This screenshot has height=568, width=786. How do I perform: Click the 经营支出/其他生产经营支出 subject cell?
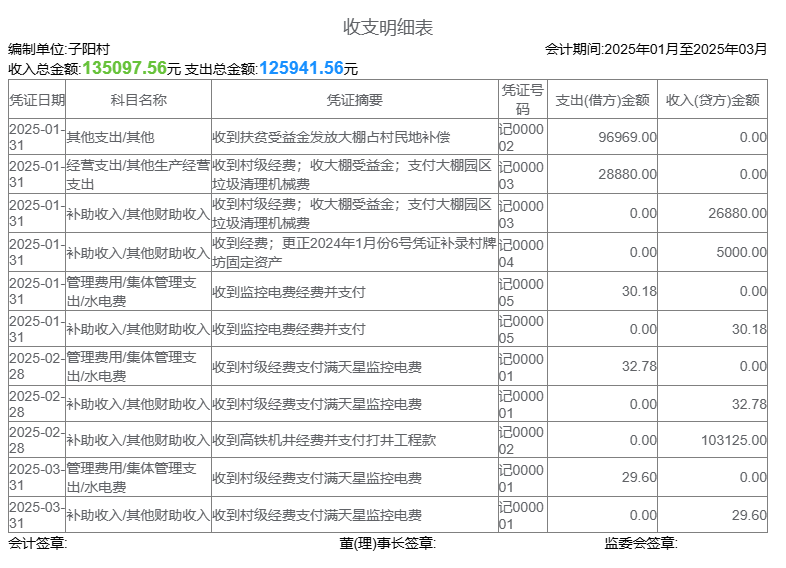[x=138, y=175]
